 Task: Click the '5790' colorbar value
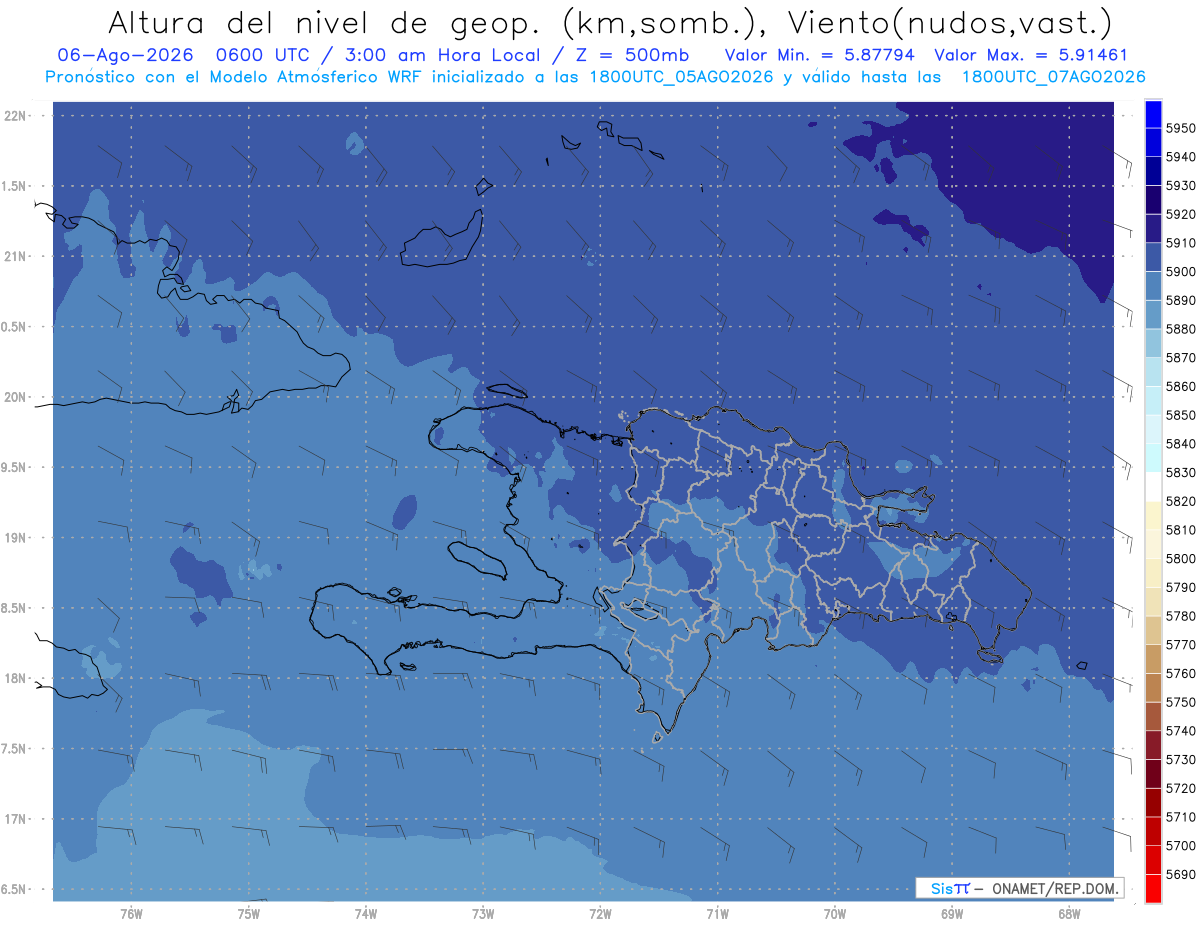[x=1180, y=587]
